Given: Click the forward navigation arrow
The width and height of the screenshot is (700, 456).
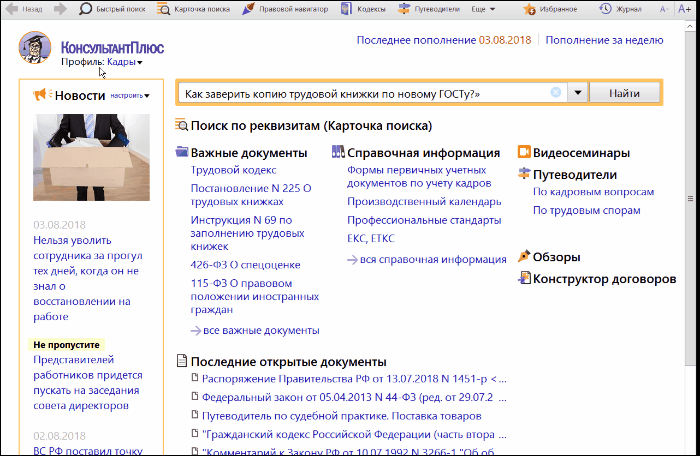Looking at the screenshot, I should (60, 9).
